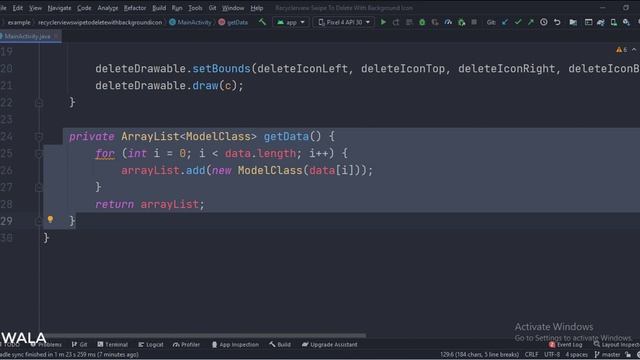This screenshot has height=360, width=640.
Task: Open the Problems tool window
Action: click(46, 344)
